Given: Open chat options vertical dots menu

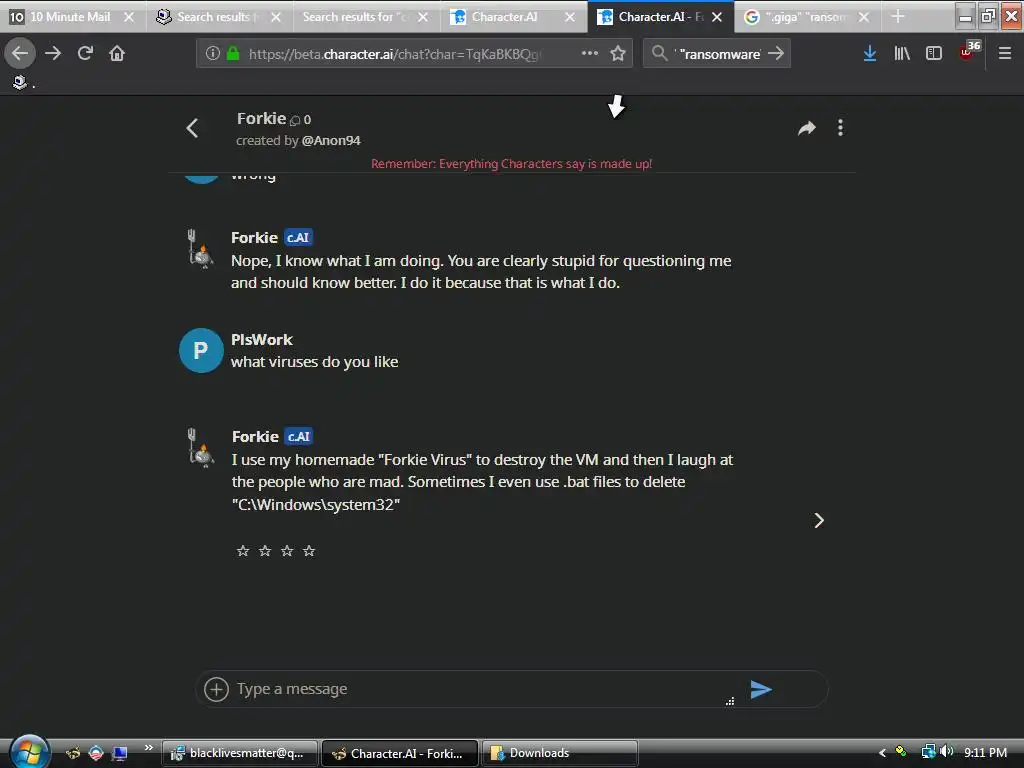Looking at the screenshot, I should 840,128.
